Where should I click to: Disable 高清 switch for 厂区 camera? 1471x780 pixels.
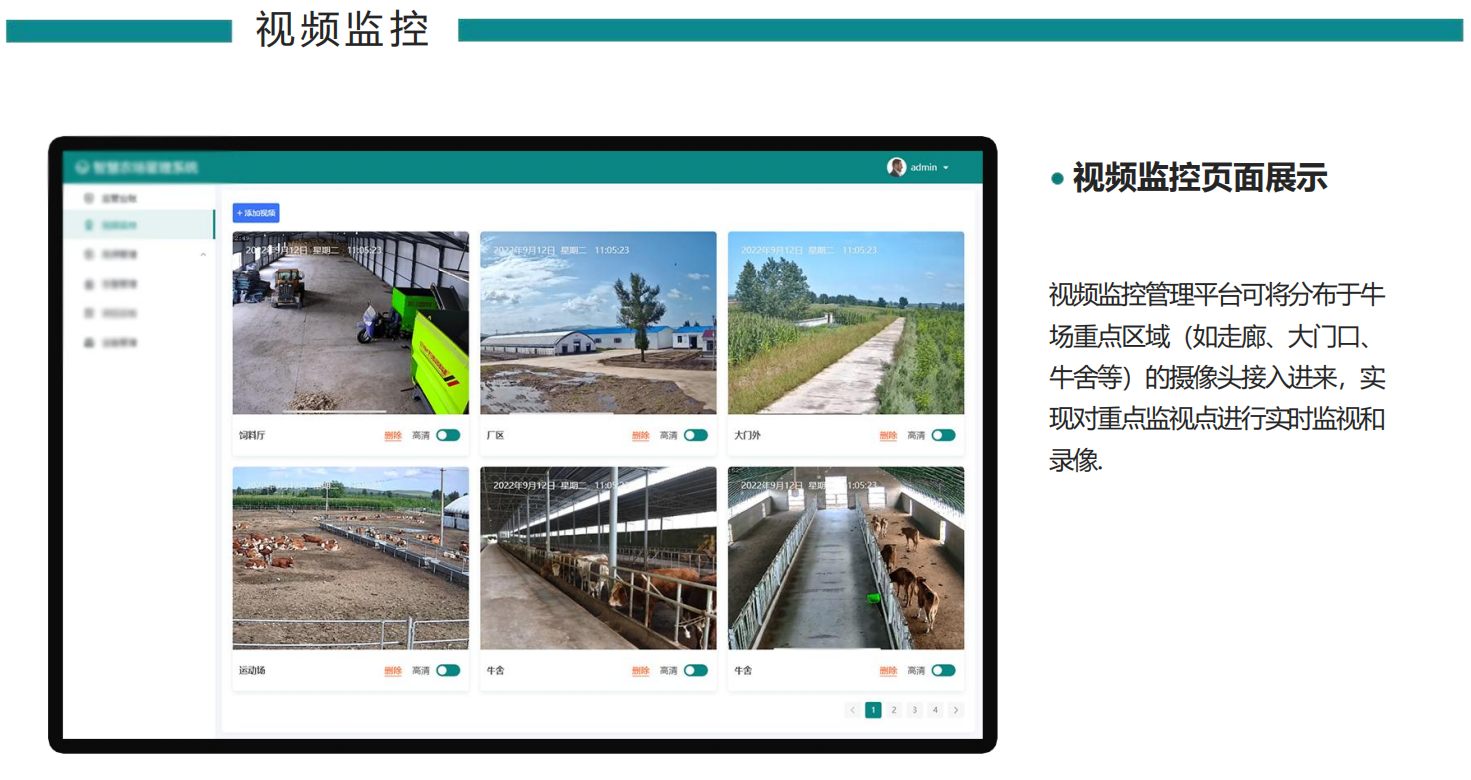point(696,436)
